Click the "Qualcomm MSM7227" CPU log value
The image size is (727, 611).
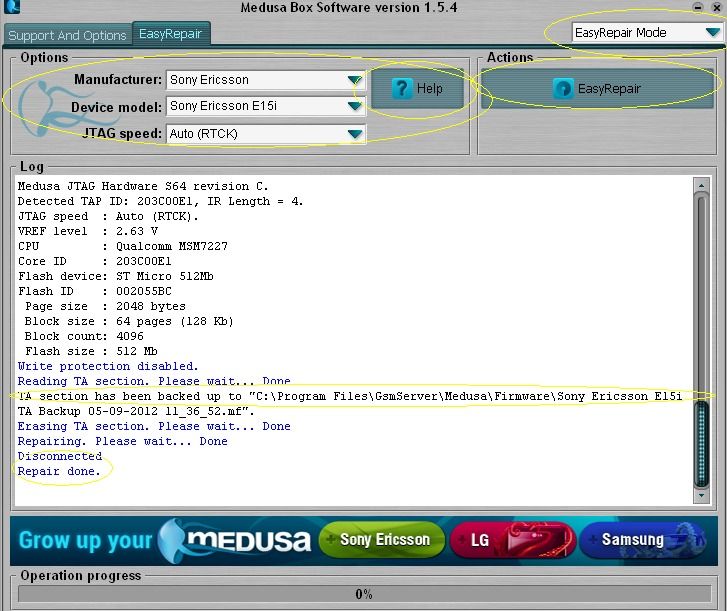coord(172,246)
